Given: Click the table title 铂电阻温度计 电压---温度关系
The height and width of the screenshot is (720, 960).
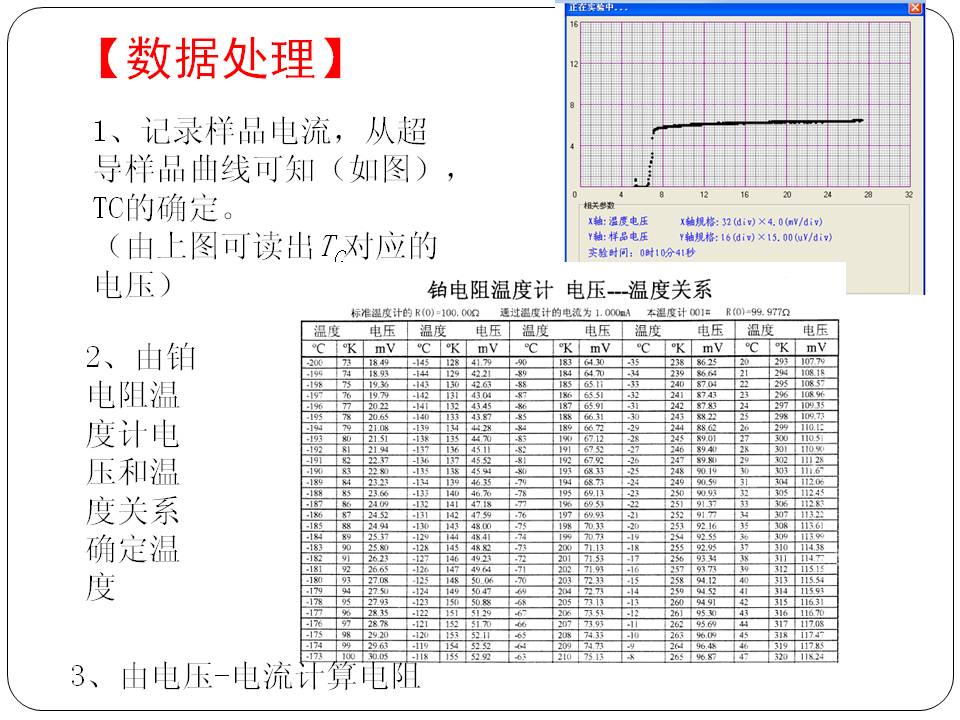Looking at the screenshot, I should [569, 290].
